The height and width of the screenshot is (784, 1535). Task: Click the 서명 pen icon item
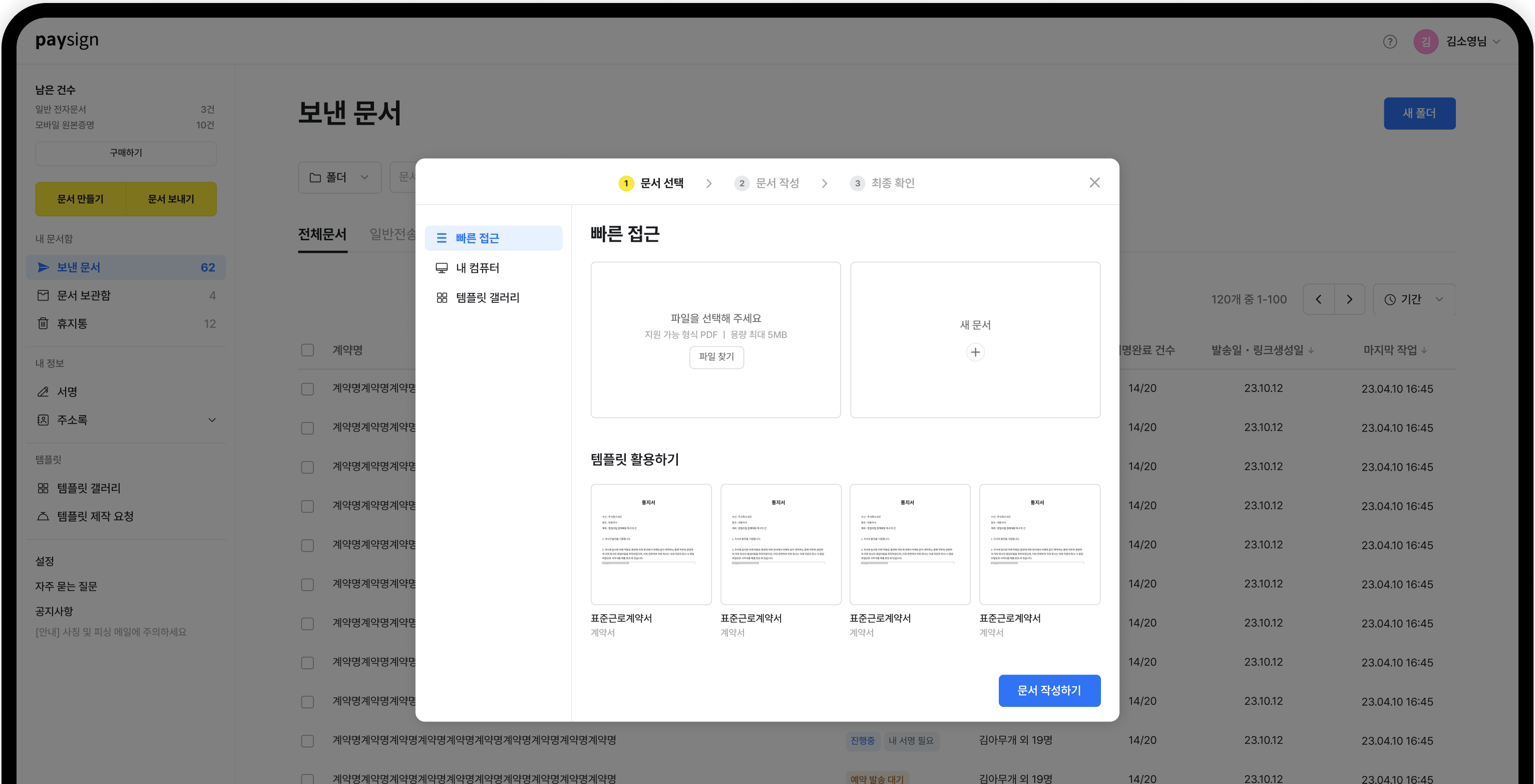[x=67, y=391]
